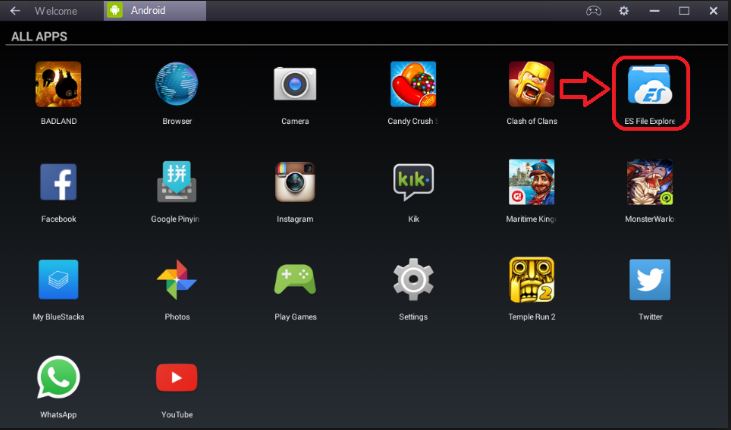The width and height of the screenshot is (731, 430).
Task: Launch the Photos app
Action: [177, 279]
